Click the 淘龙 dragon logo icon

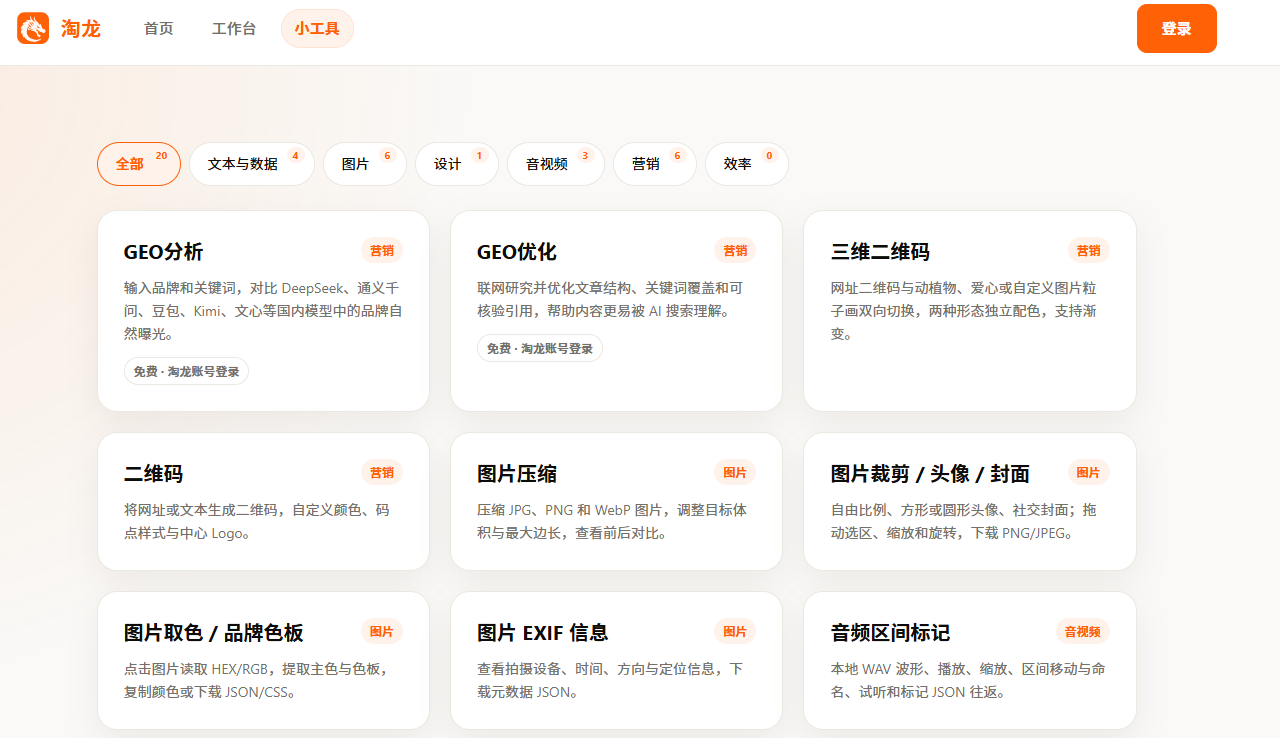[33, 28]
